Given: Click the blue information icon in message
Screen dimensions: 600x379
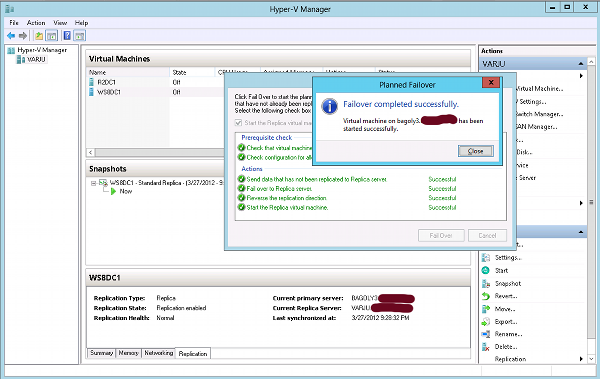Looking at the screenshot, I should coord(329,106).
